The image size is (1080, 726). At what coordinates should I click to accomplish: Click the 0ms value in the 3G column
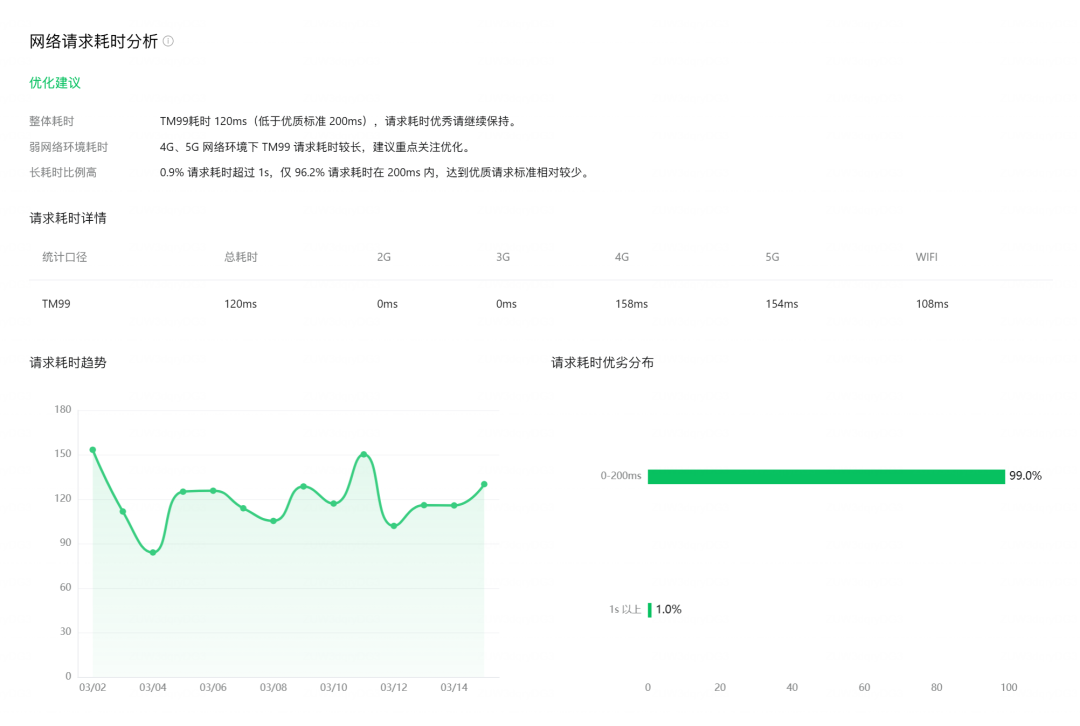point(506,304)
